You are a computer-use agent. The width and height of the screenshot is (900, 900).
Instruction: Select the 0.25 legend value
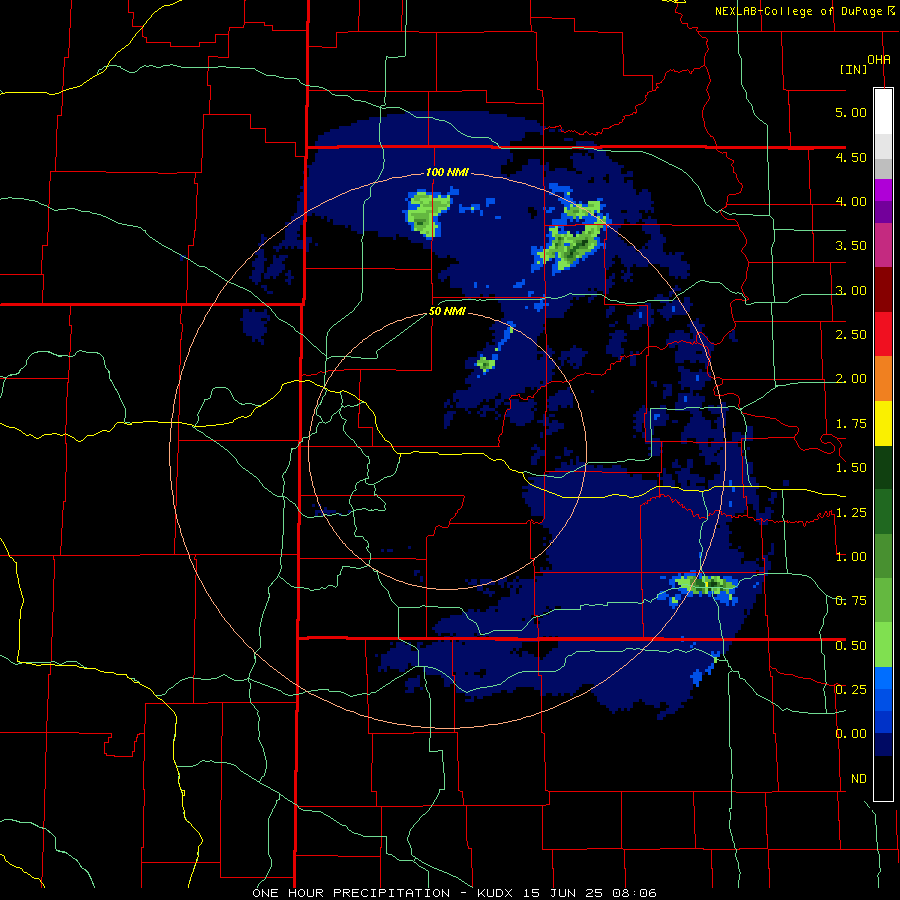[851, 690]
